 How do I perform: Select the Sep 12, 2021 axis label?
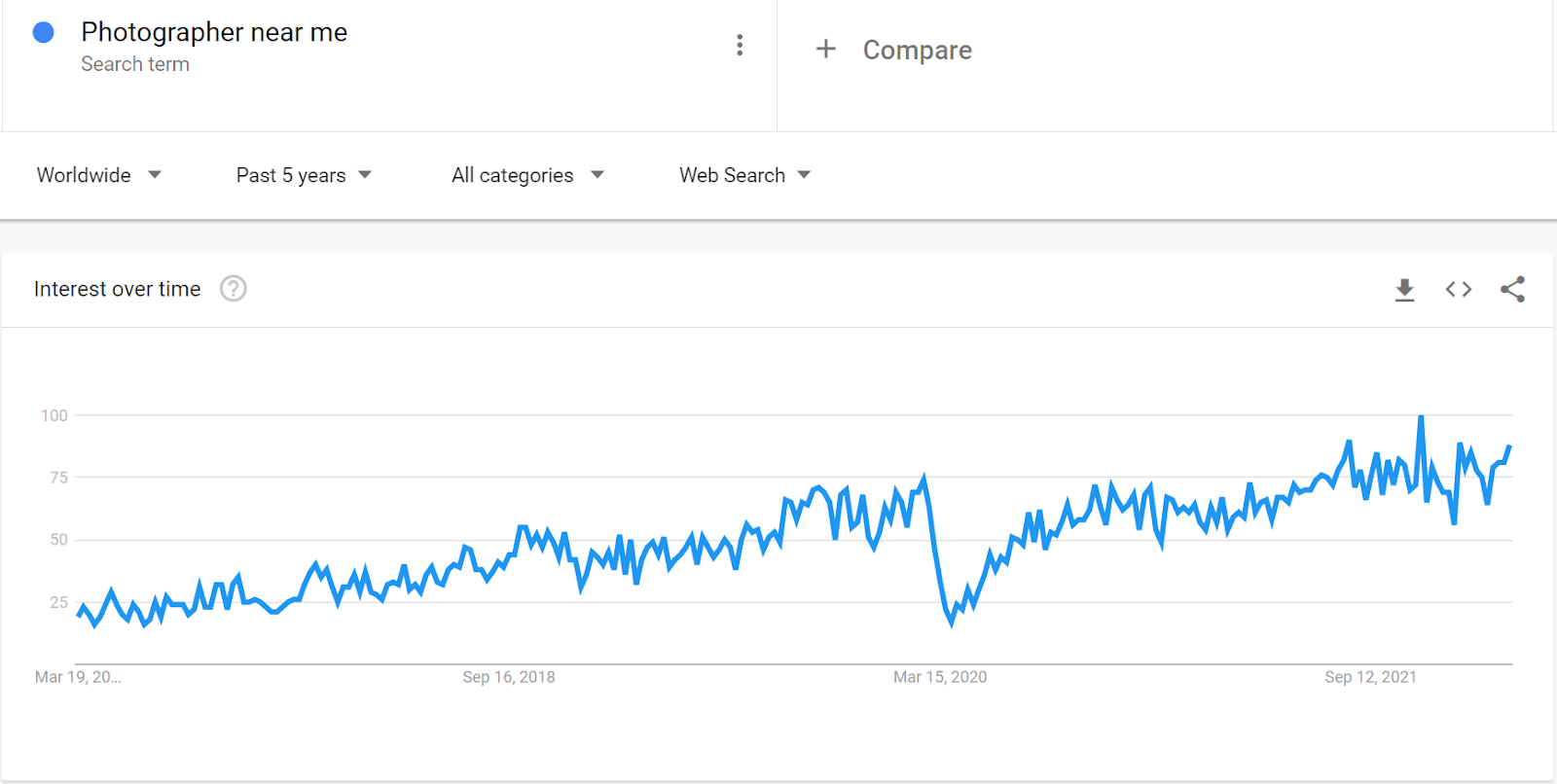[x=1370, y=677]
